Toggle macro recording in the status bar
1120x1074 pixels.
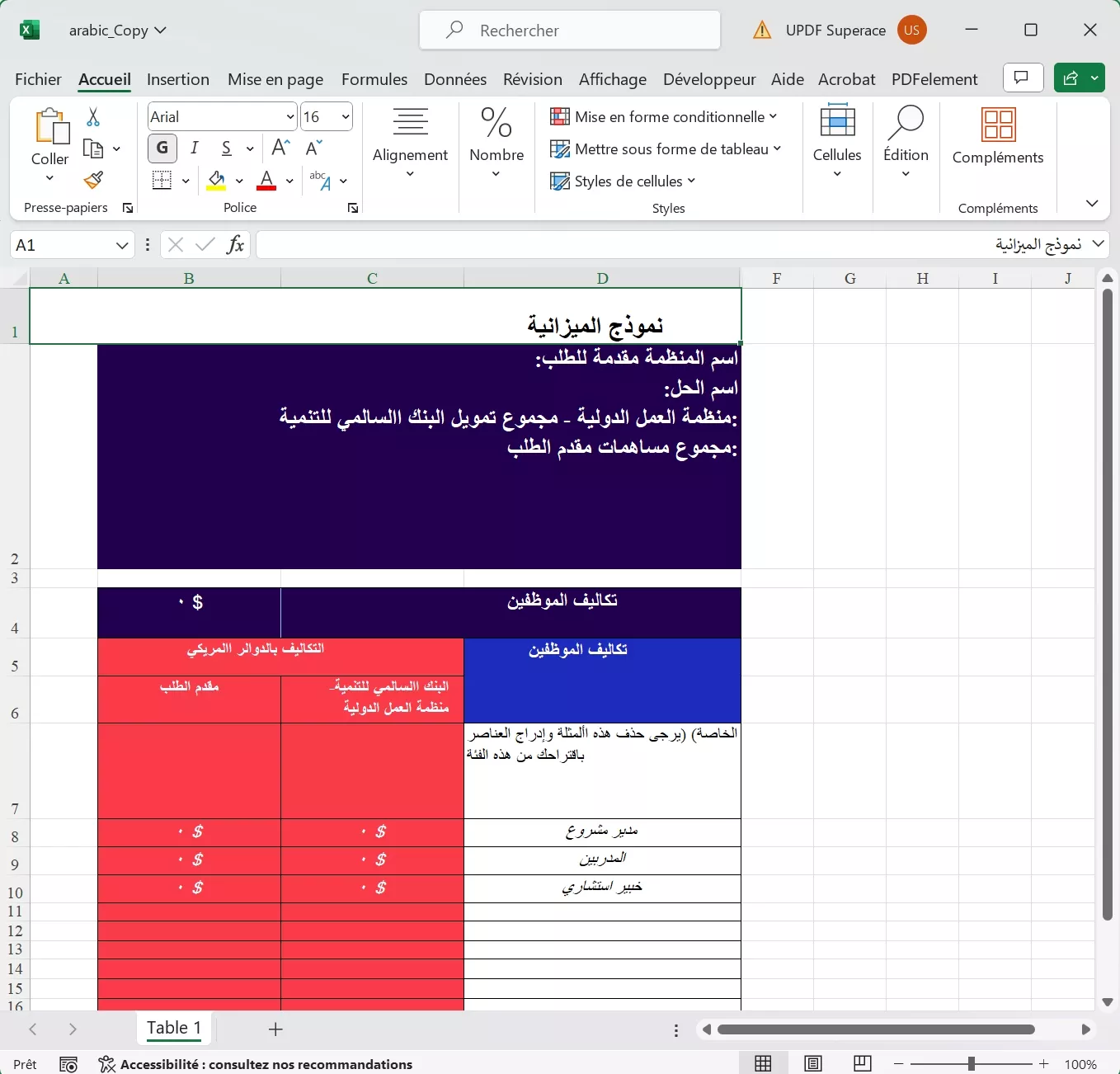coord(69,1064)
